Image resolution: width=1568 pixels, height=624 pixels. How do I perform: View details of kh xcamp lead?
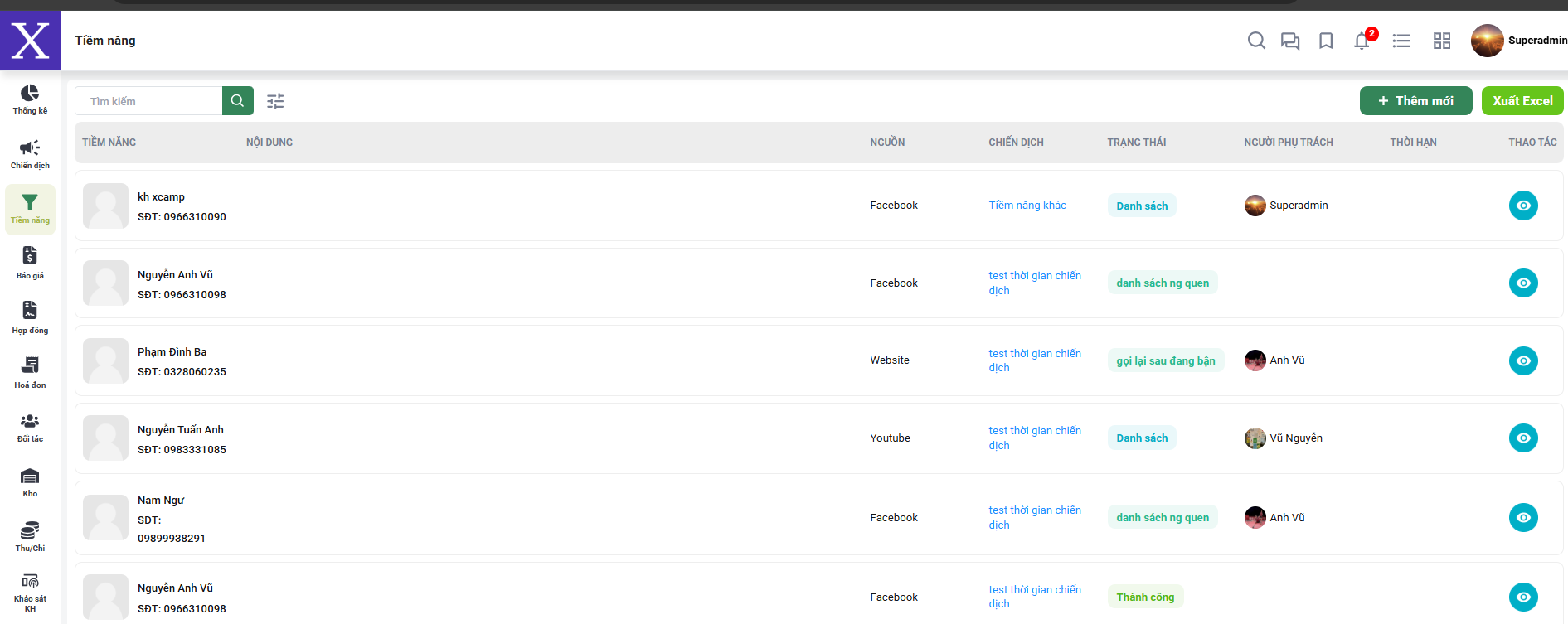click(x=1523, y=206)
